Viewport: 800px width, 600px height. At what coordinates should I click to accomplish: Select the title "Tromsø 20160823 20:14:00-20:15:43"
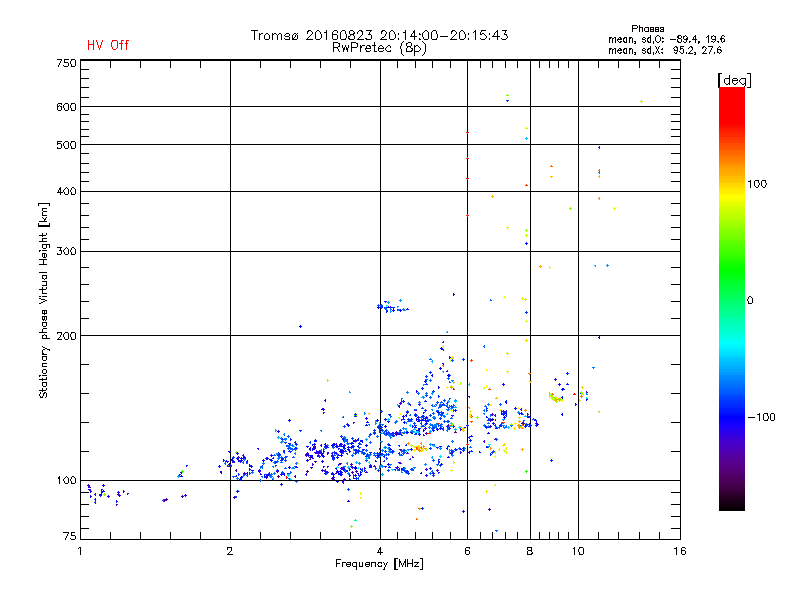click(379, 35)
